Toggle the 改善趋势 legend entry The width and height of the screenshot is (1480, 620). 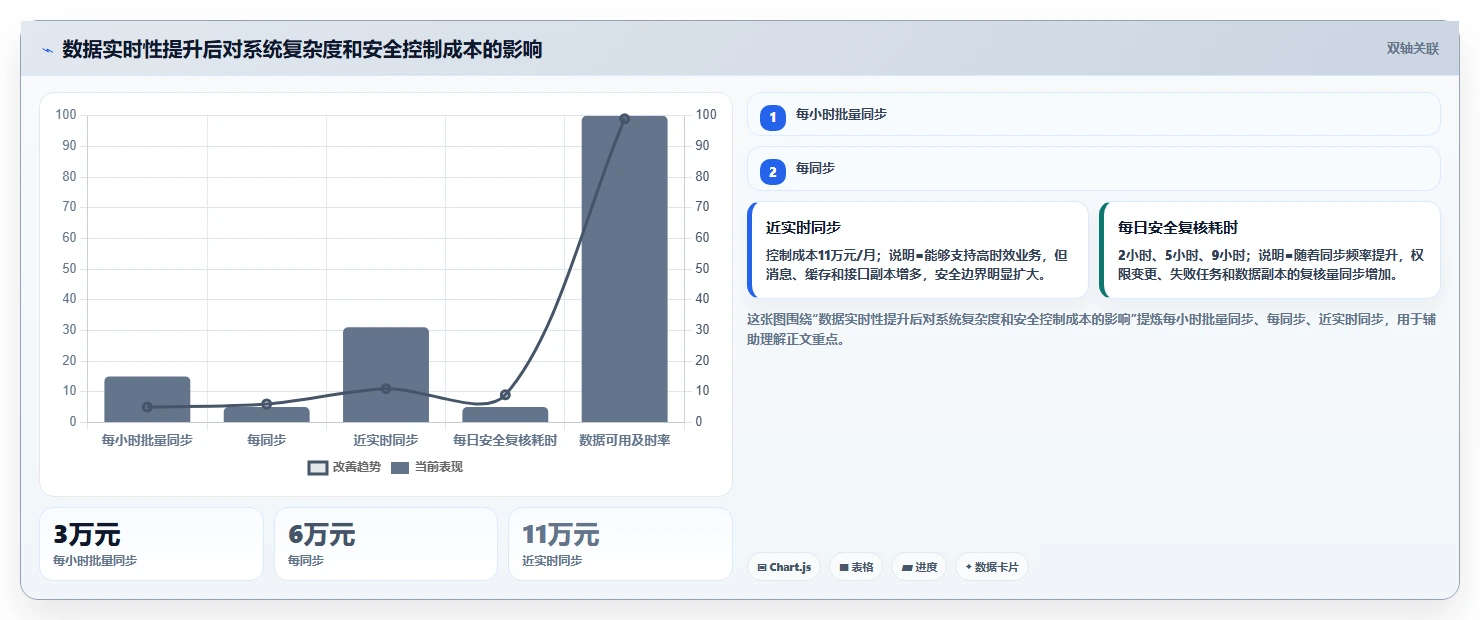pyautogui.click(x=344, y=467)
